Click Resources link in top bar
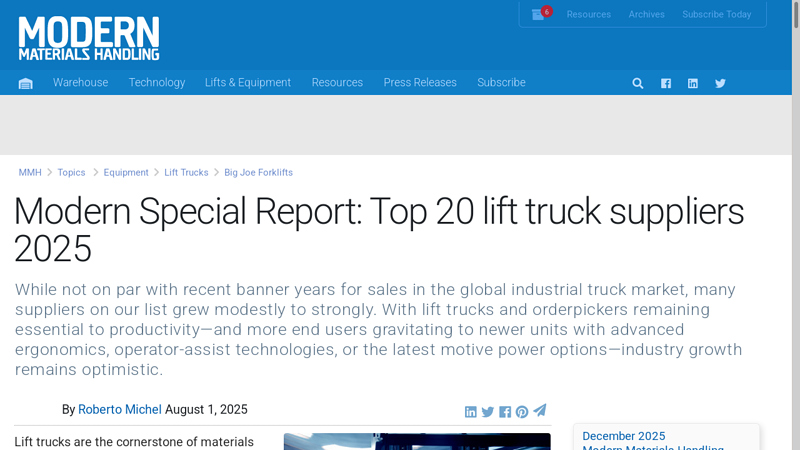Image resolution: width=800 pixels, height=450 pixels. (589, 14)
